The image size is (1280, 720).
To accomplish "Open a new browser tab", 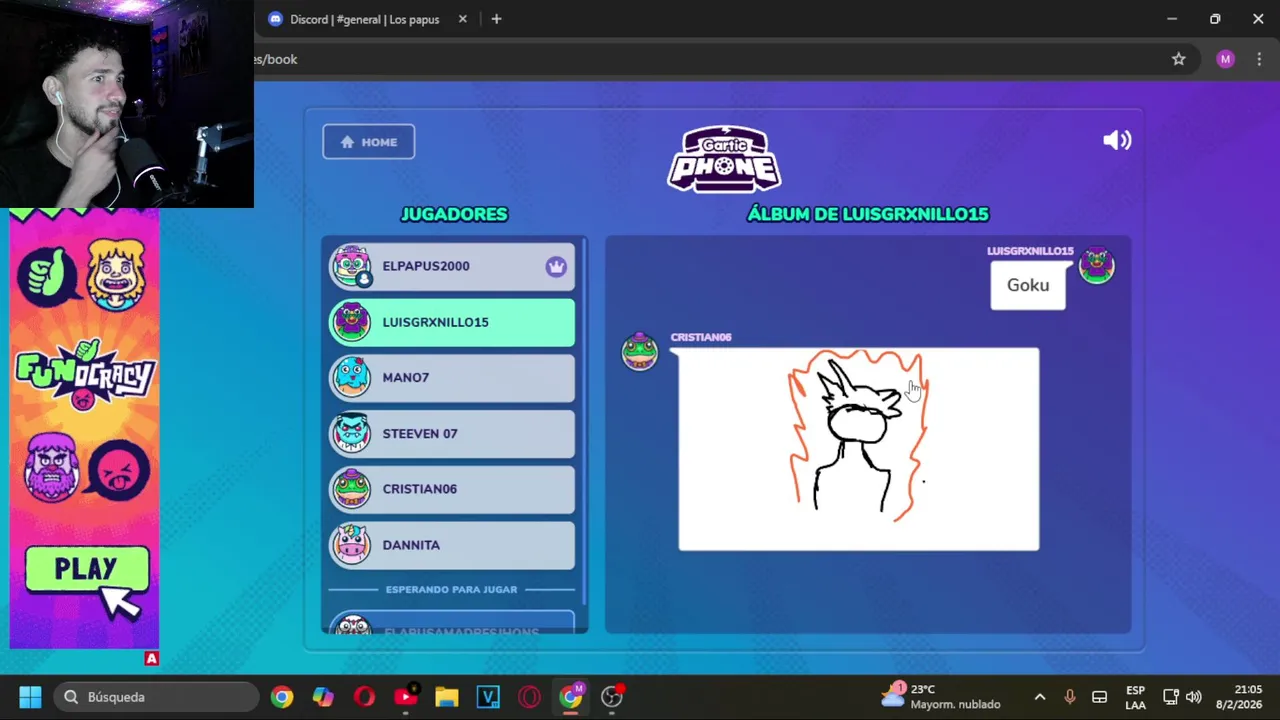I will [x=496, y=19].
